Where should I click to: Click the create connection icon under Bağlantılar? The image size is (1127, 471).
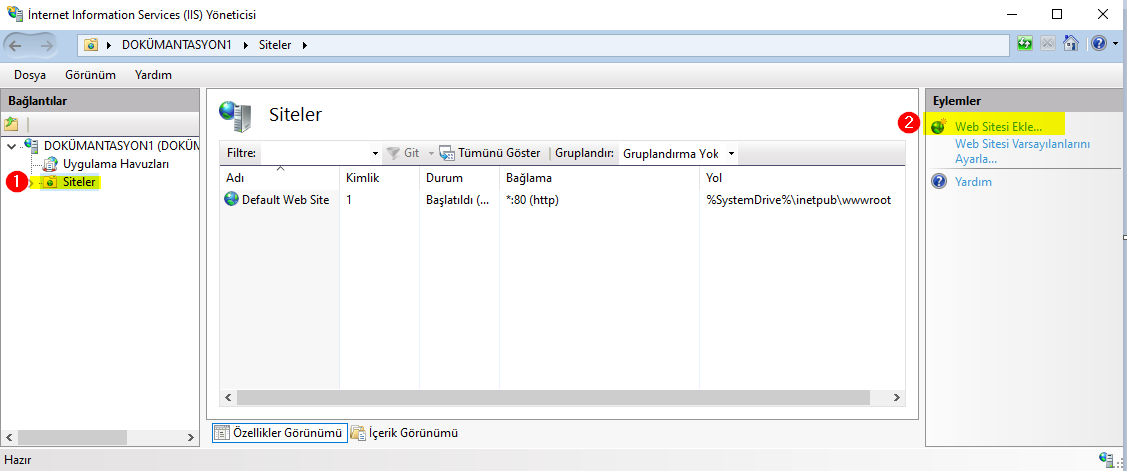11,123
